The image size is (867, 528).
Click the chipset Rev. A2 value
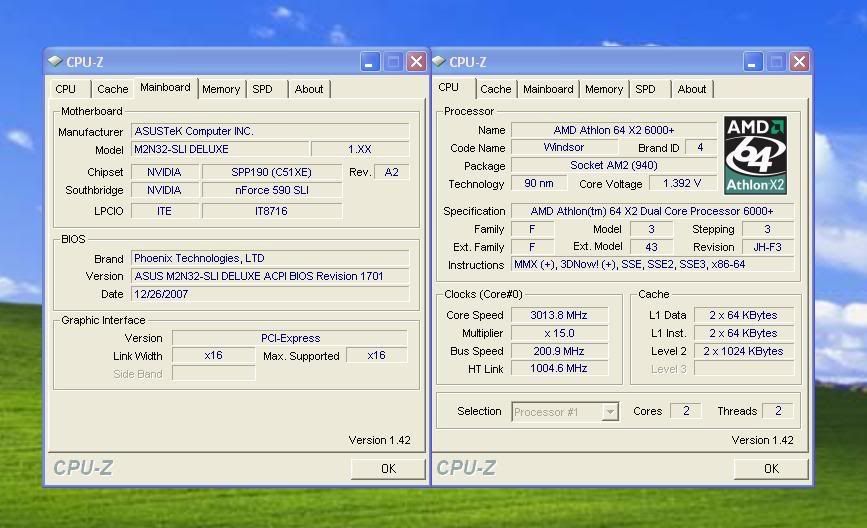(x=391, y=172)
